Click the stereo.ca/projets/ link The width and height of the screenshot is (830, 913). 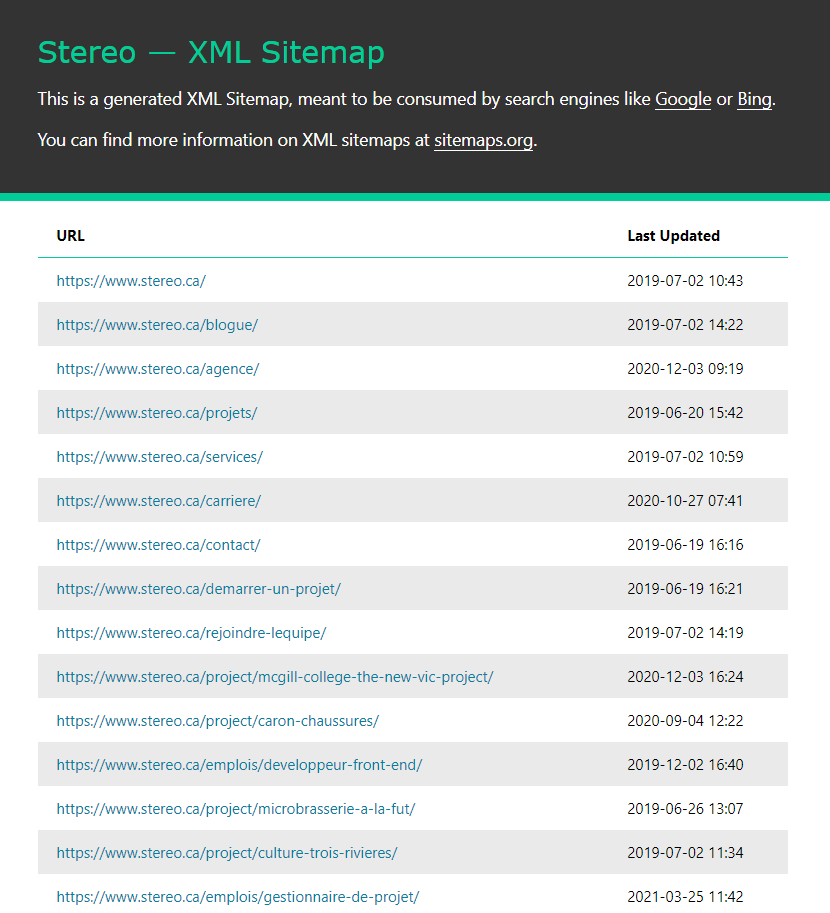[x=157, y=413]
